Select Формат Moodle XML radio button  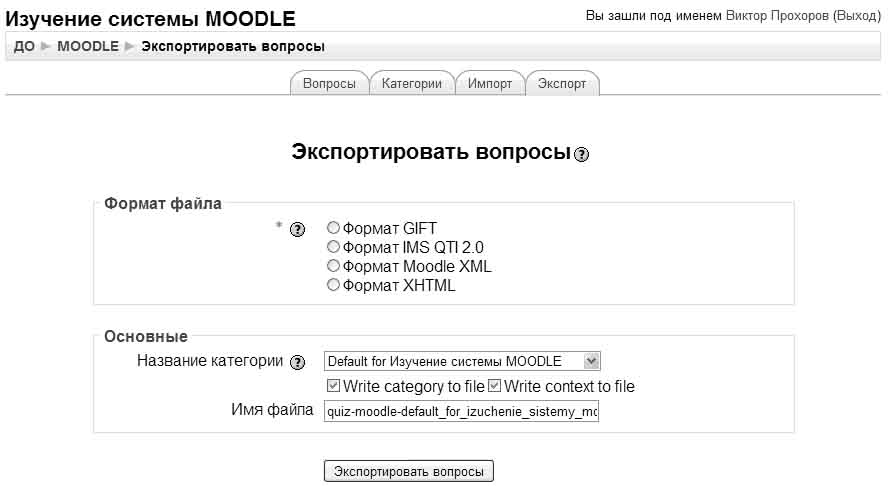tap(334, 267)
